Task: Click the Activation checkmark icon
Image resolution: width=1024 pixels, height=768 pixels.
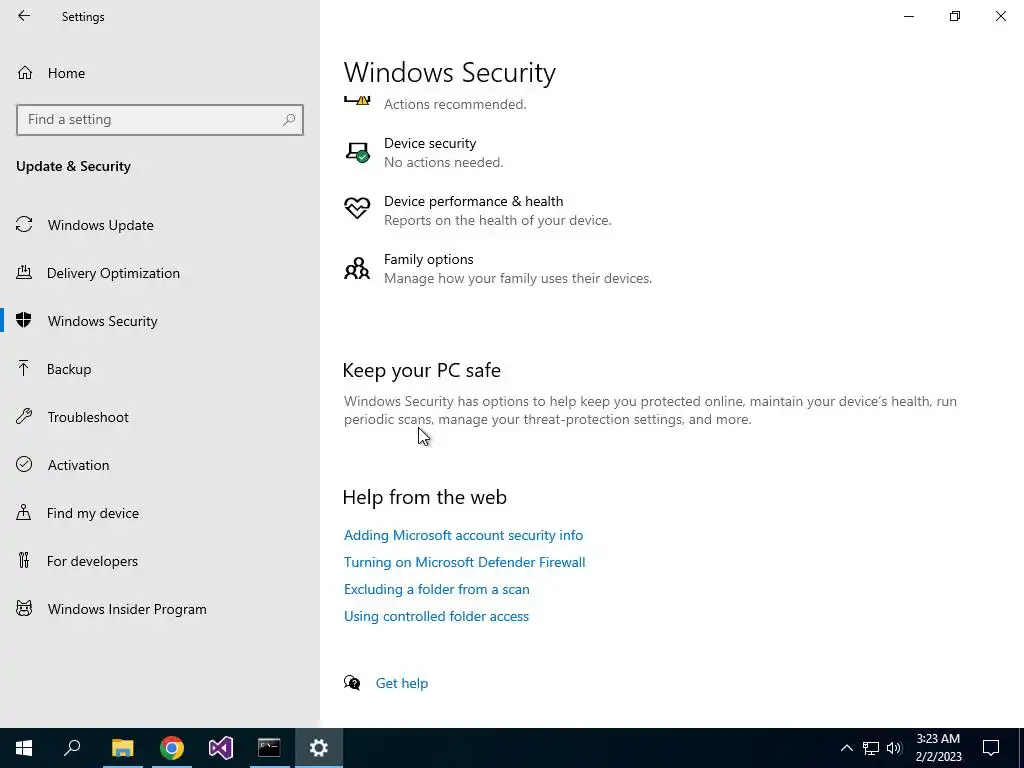Action: click(24, 464)
